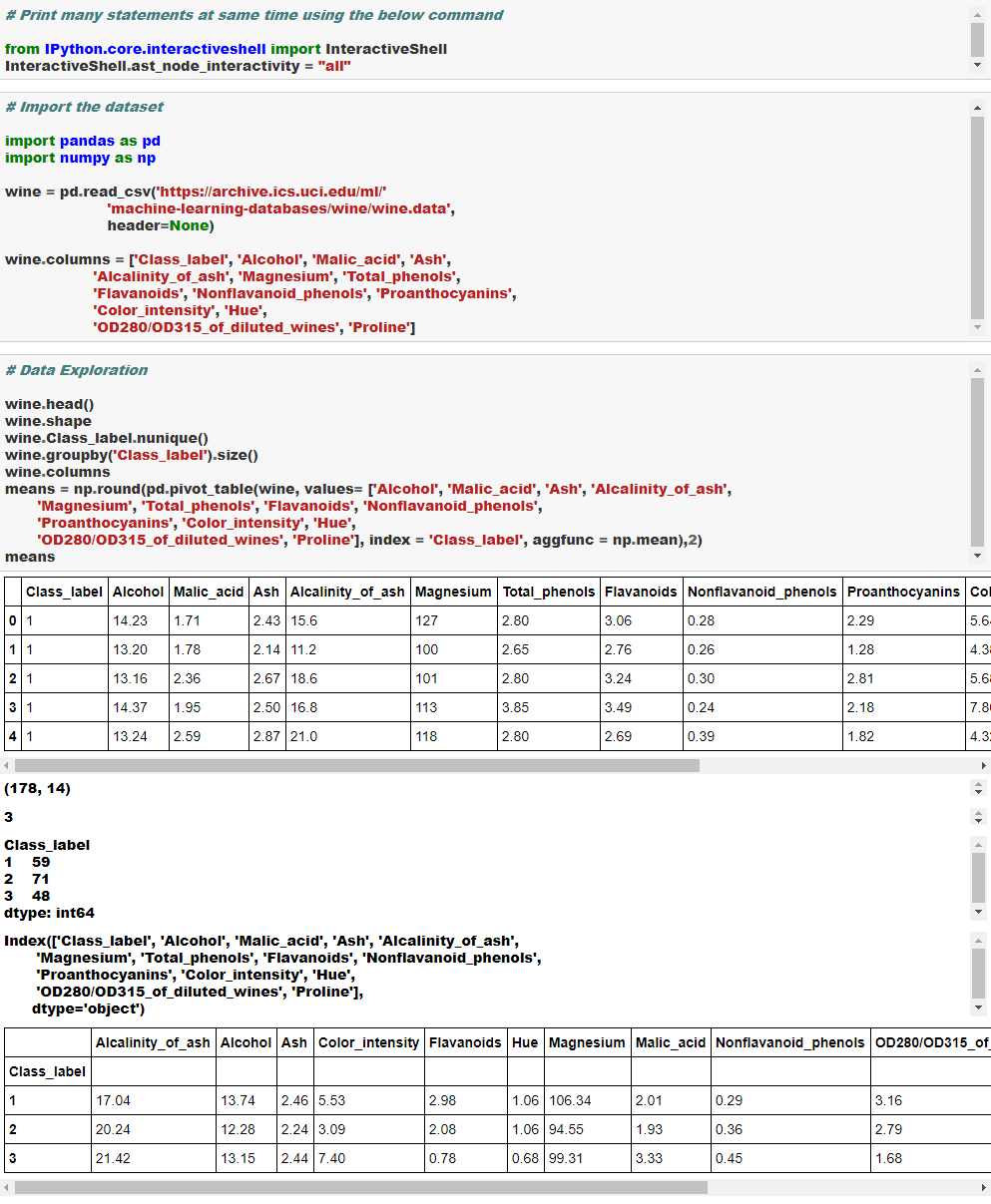Click the up arrow of the Index output scrollbar
This screenshot has width=991, height=1204.
point(977,941)
